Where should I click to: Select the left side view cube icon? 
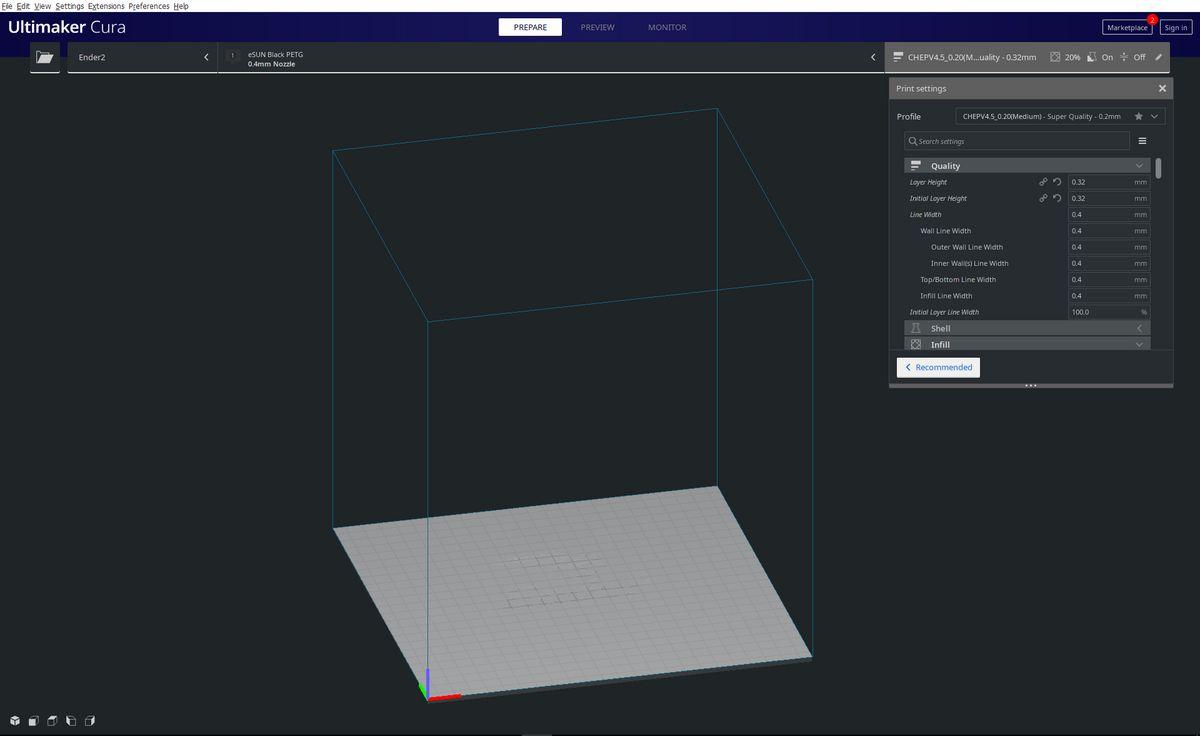tap(71, 720)
